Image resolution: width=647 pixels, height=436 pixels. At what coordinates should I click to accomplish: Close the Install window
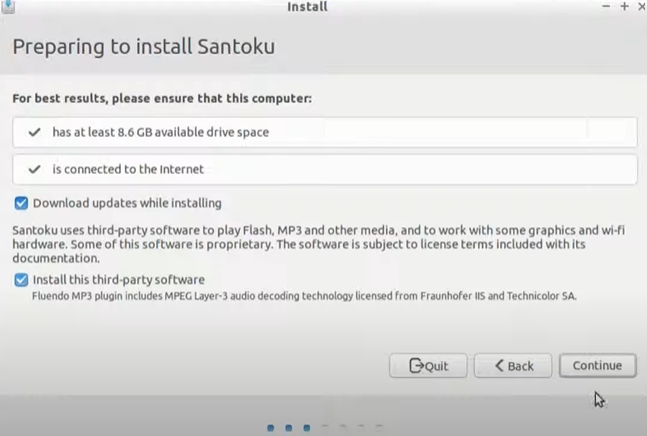tap(640, 7)
